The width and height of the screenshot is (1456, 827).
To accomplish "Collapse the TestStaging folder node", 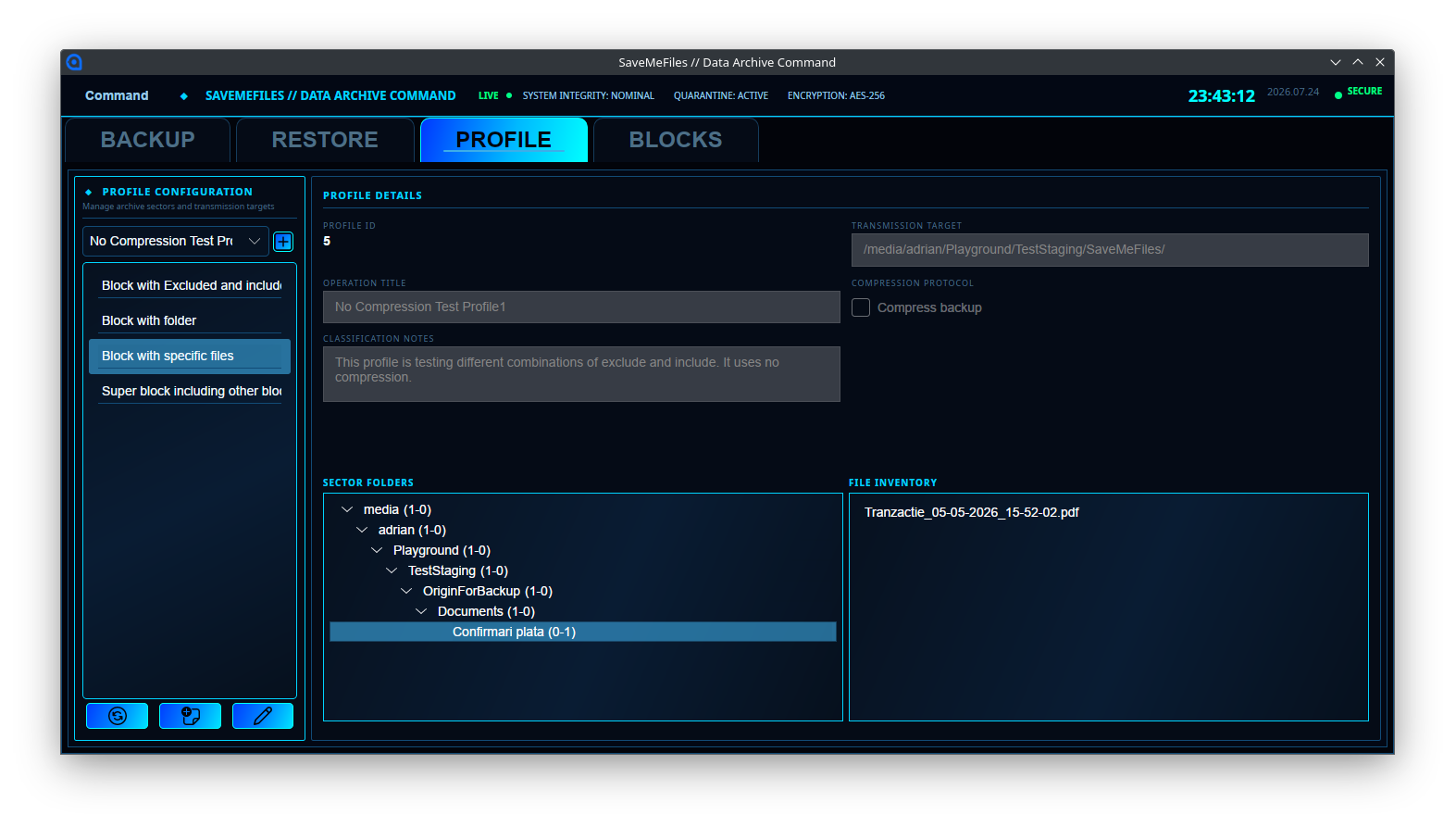I will pyautogui.click(x=392, y=570).
